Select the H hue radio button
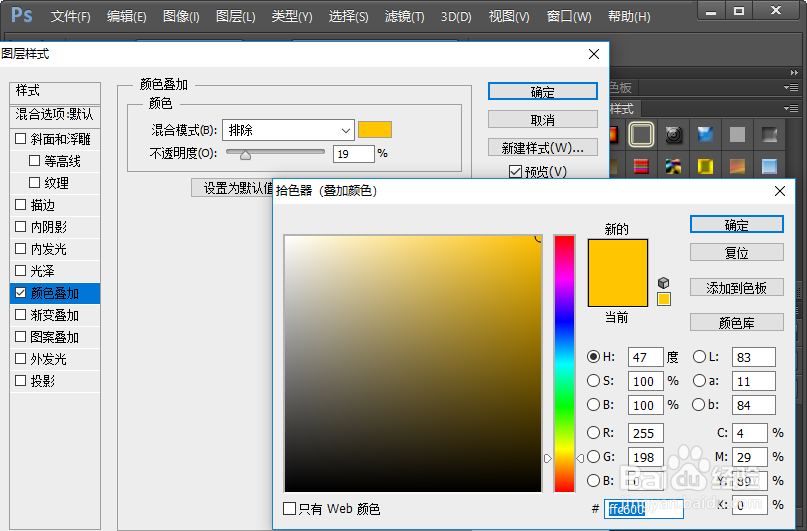This screenshot has width=807, height=531. tap(593, 356)
